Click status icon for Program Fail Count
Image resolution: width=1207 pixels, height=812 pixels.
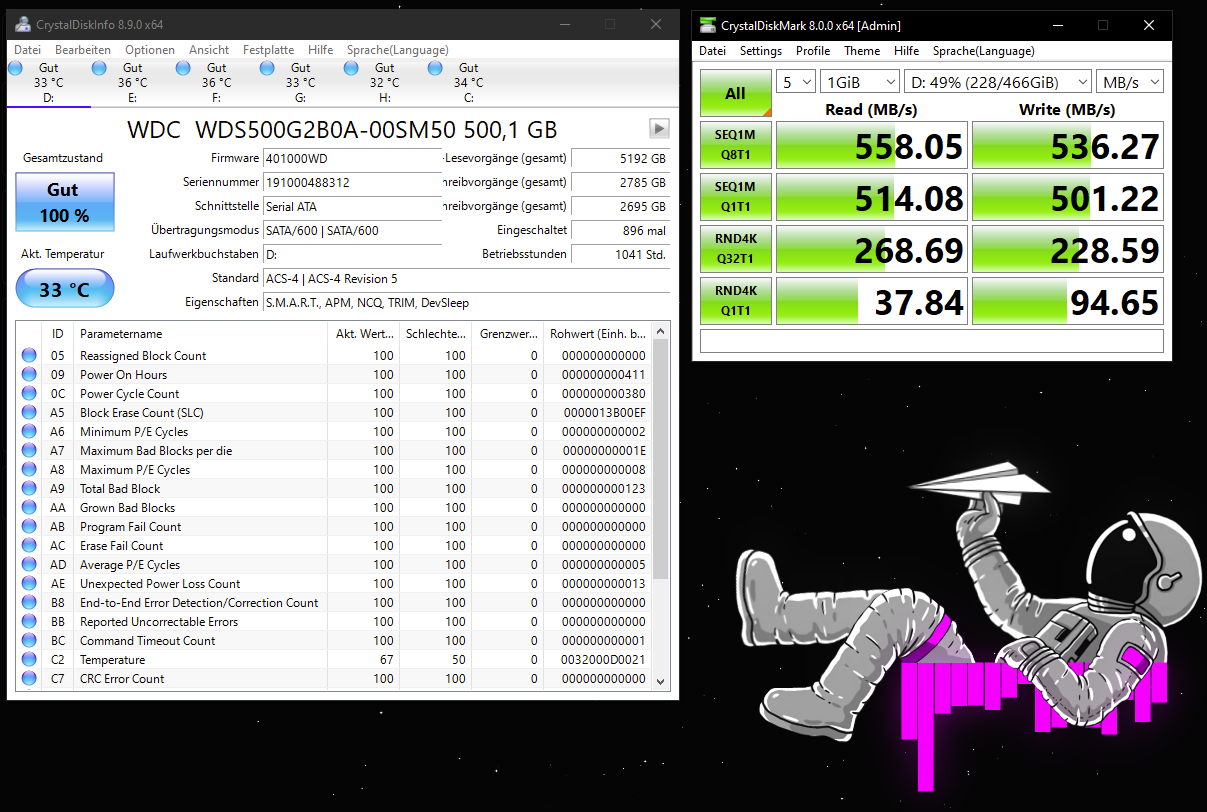pyautogui.click(x=29, y=527)
